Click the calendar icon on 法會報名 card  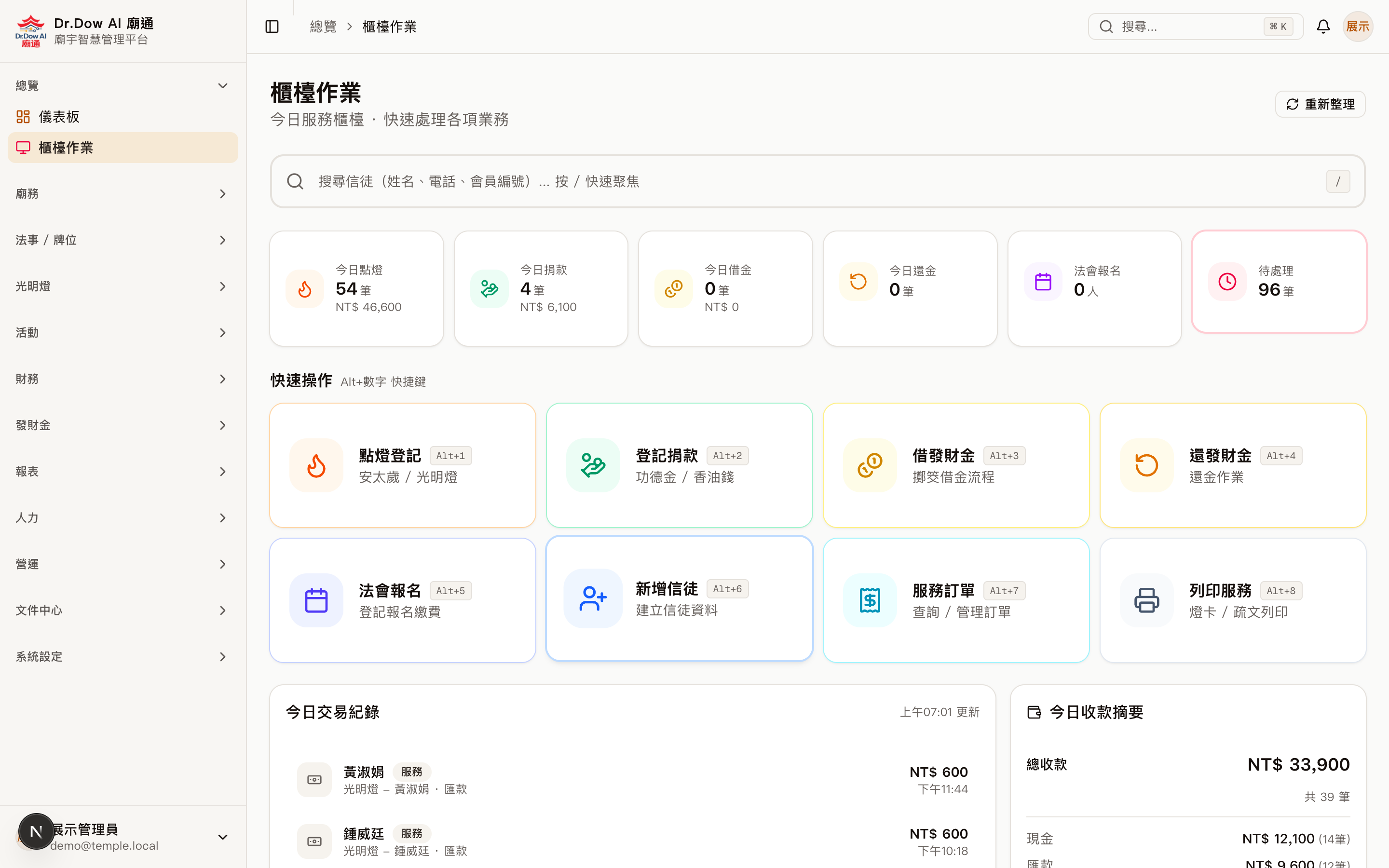tap(316, 600)
